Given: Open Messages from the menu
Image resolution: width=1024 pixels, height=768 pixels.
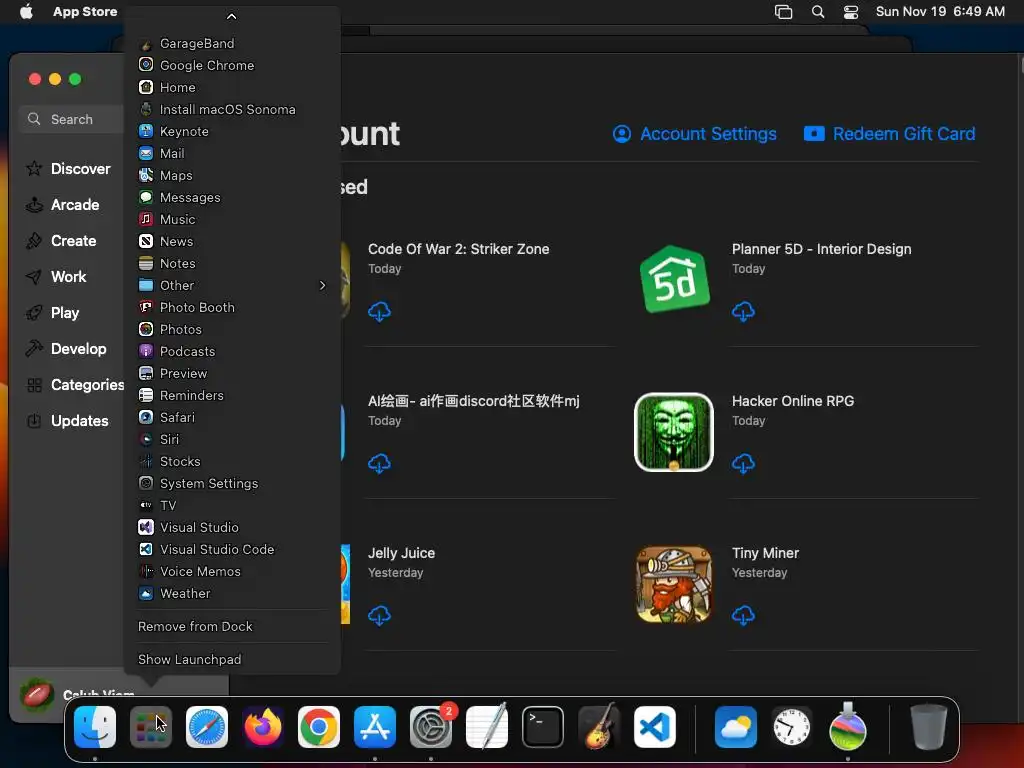Looking at the screenshot, I should [232, 197].
